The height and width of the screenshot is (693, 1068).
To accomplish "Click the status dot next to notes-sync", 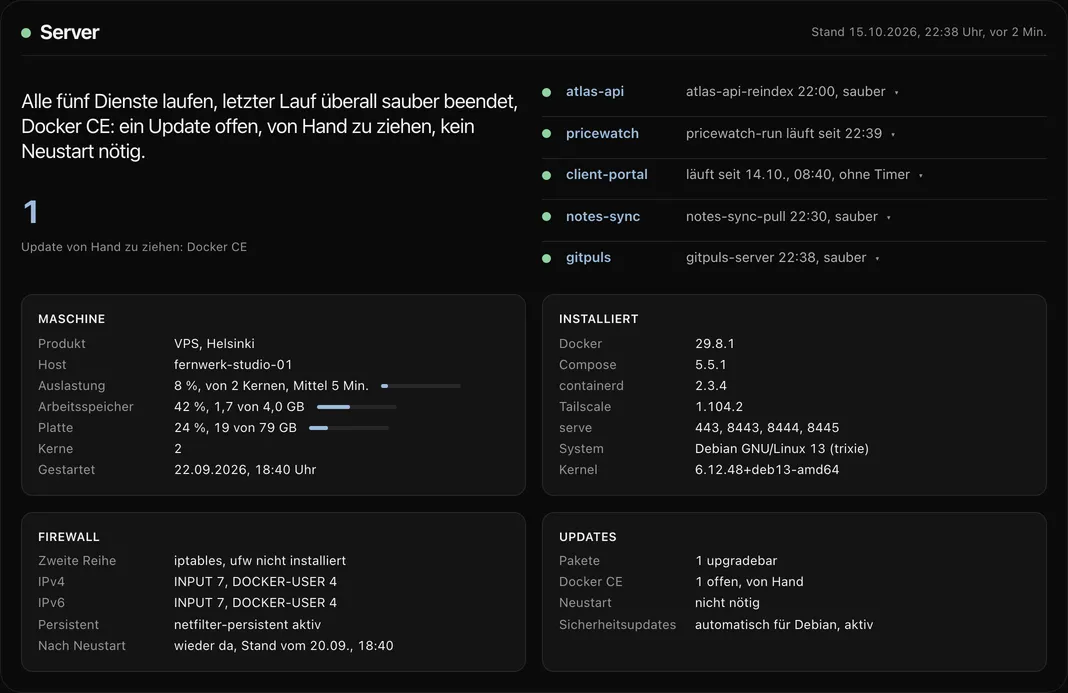I will tap(546, 217).
